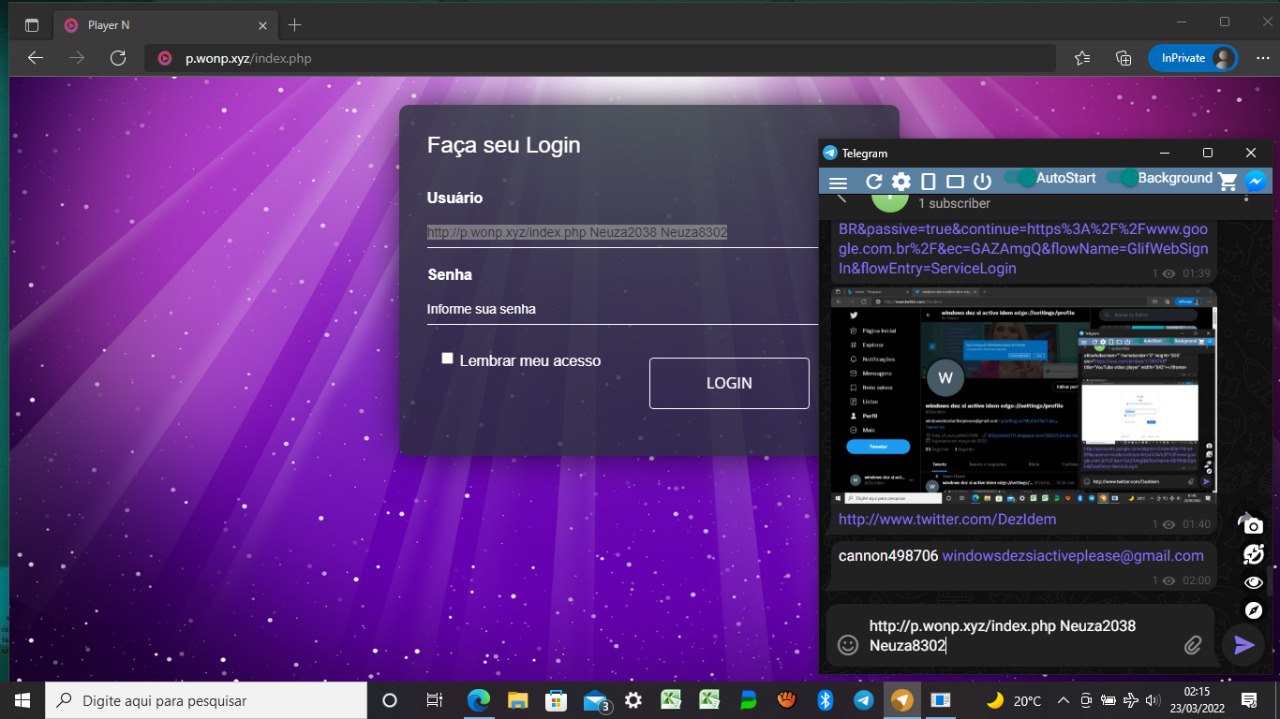1280x719 pixels.
Task: Click the power icon in Telegram toolbar
Action: tap(982, 182)
